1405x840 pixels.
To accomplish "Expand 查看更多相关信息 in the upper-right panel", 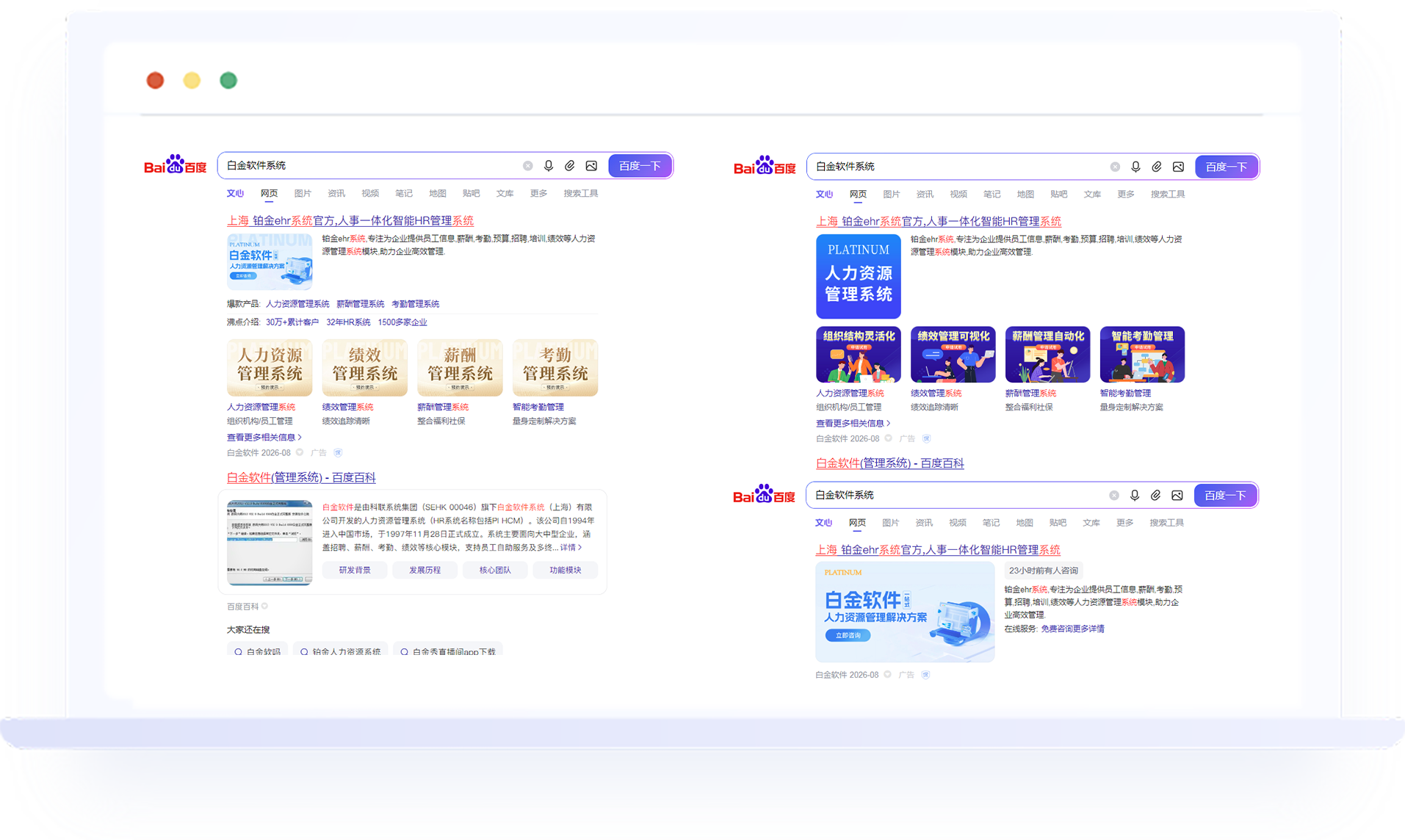I will [853, 424].
